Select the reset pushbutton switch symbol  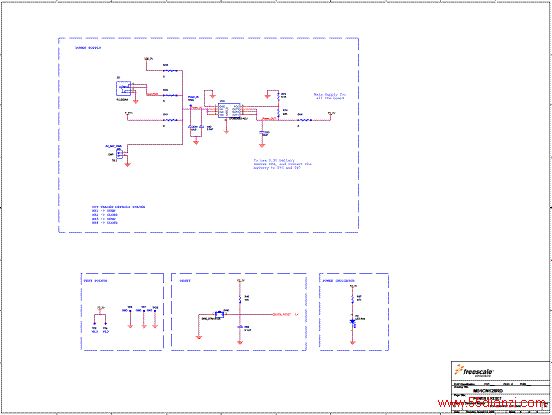pyautogui.click(x=219, y=314)
